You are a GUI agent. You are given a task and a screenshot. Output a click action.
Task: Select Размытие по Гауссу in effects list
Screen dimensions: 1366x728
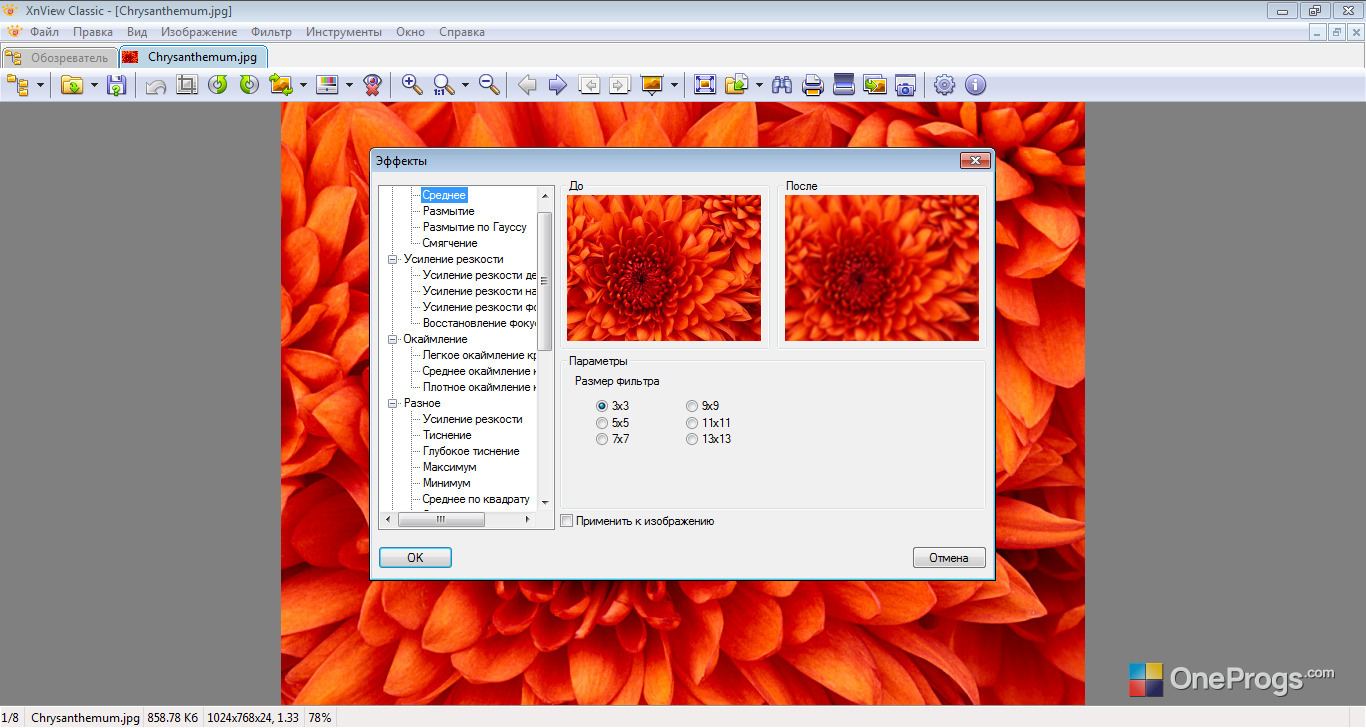[474, 227]
